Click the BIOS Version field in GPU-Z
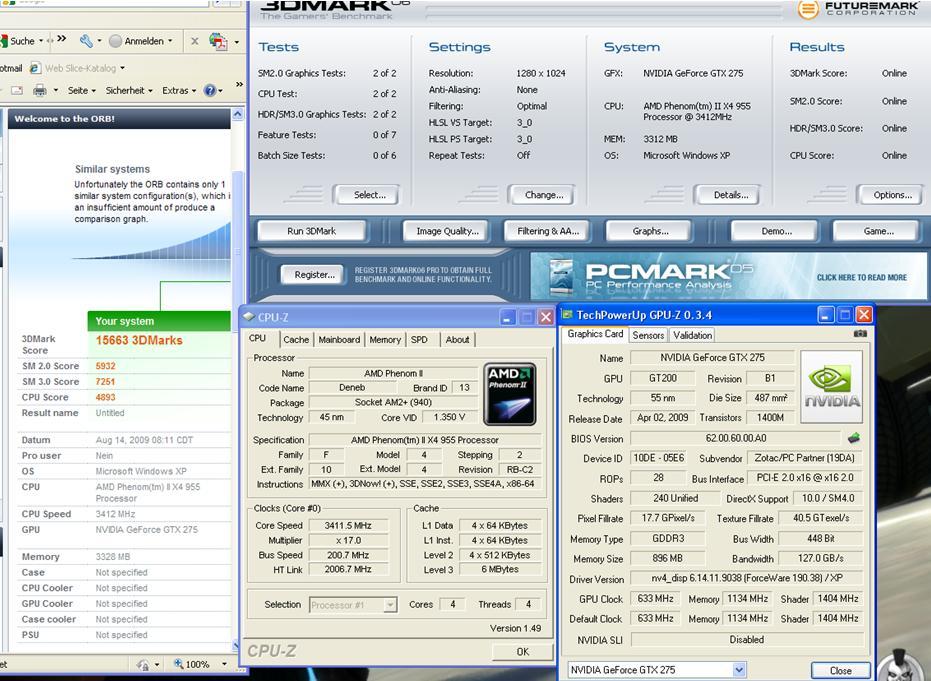The width and height of the screenshot is (931, 681). click(736, 438)
